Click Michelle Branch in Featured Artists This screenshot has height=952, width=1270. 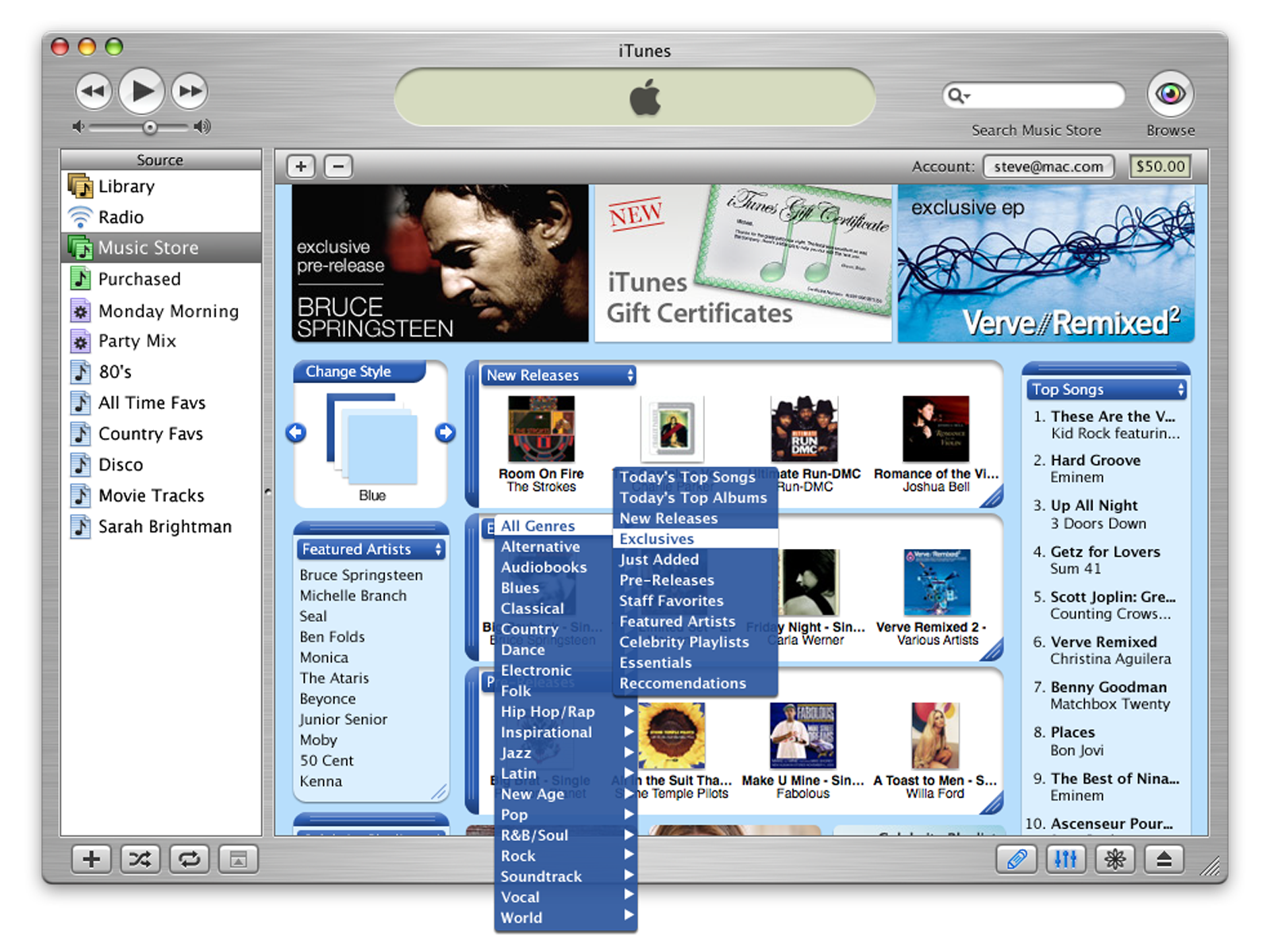pos(353,596)
